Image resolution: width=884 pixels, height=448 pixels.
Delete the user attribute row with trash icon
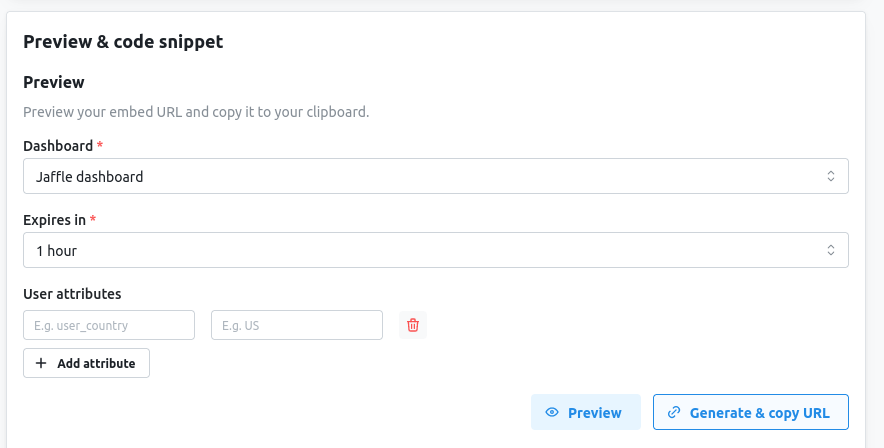[x=413, y=325]
